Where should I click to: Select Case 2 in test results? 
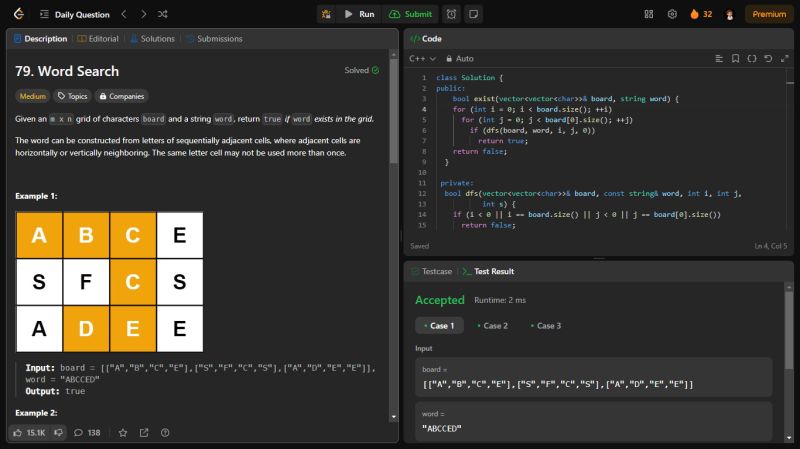pos(492,326)
